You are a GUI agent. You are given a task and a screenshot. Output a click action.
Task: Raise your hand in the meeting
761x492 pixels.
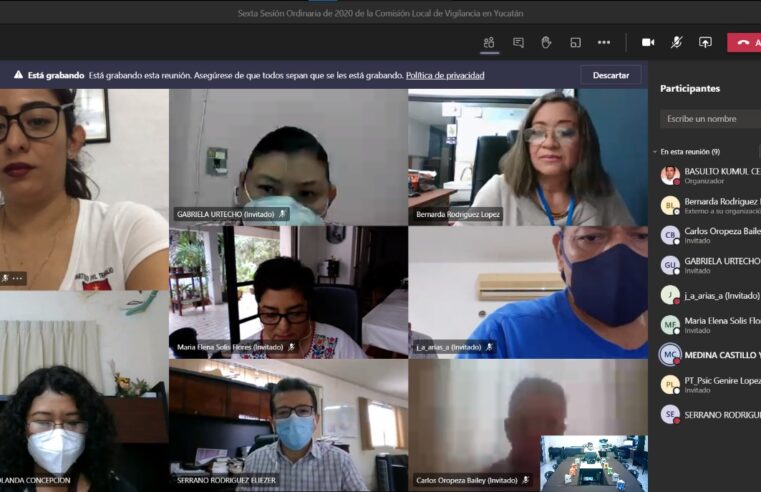pyautogui.click(x=546, y=42)
